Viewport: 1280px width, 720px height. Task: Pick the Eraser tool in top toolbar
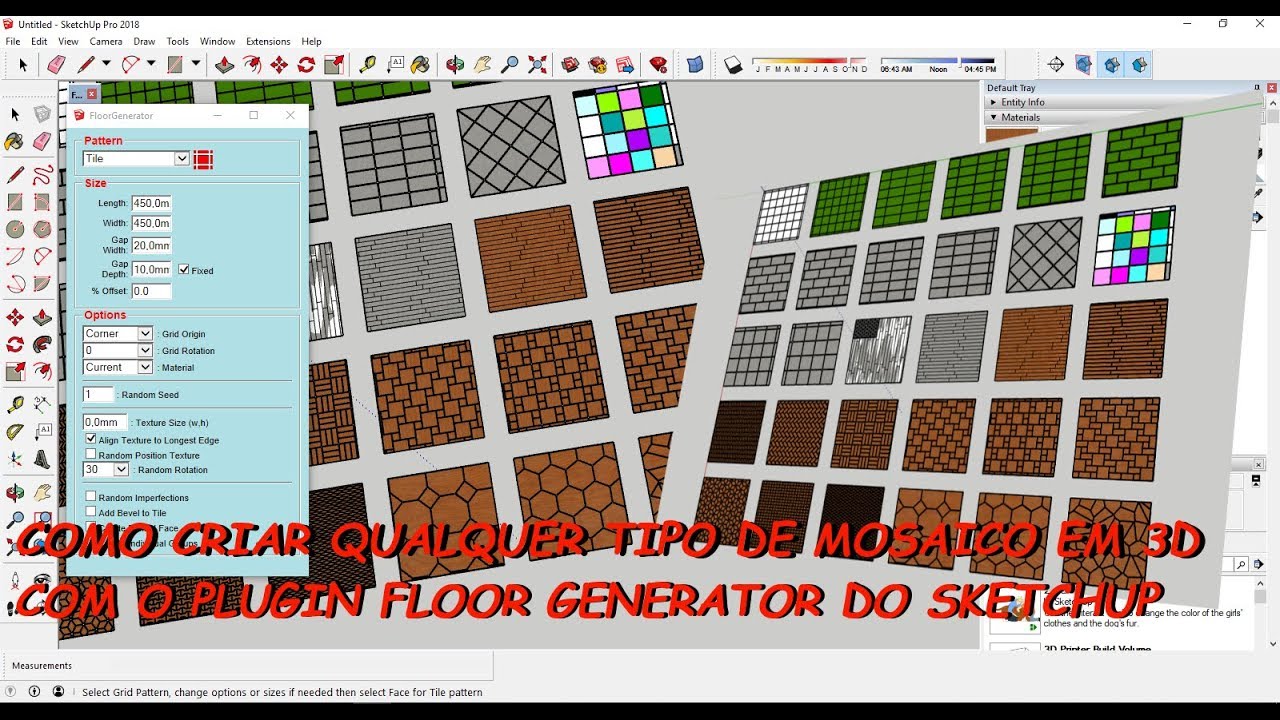pos(56,65)
